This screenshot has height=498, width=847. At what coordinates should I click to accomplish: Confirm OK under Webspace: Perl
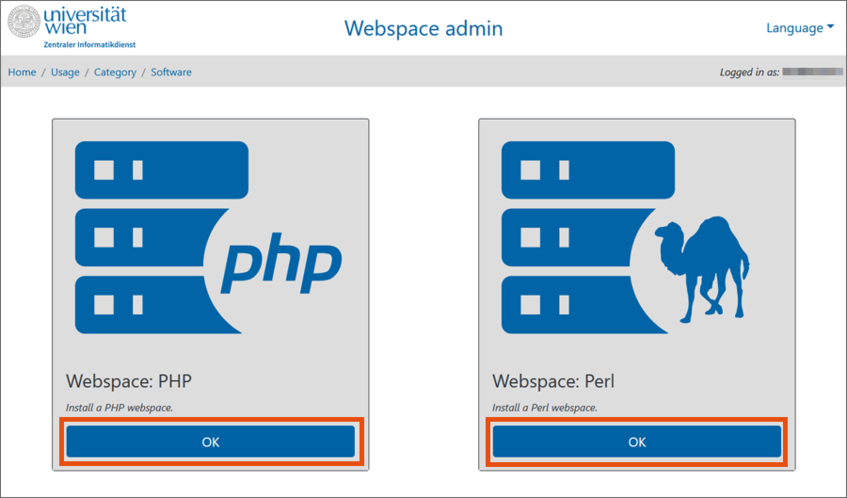pyautogui.click(x=637, y=442)
